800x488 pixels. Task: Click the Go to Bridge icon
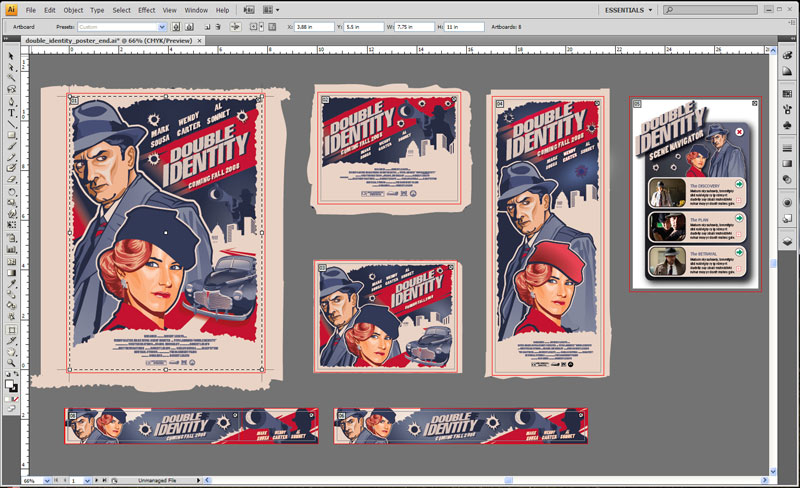click(248, 9)
